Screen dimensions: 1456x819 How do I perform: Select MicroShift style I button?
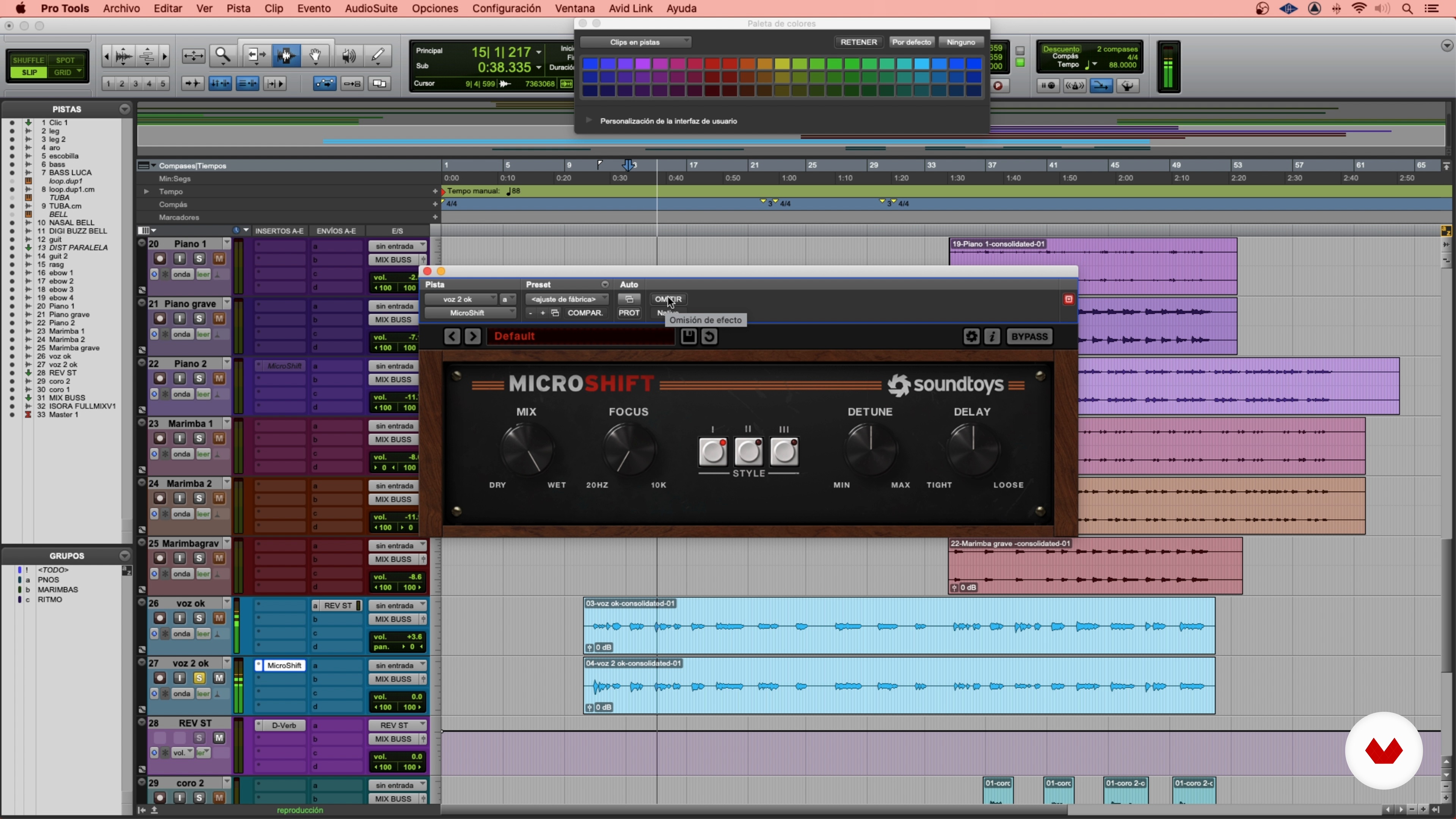(x=713, y=452)
